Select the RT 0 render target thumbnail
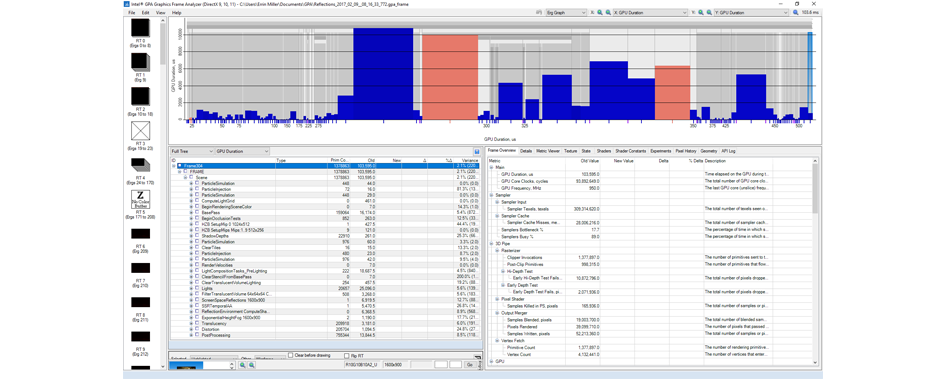The width and height of the screenshot is (947, 379). point(140,28)
